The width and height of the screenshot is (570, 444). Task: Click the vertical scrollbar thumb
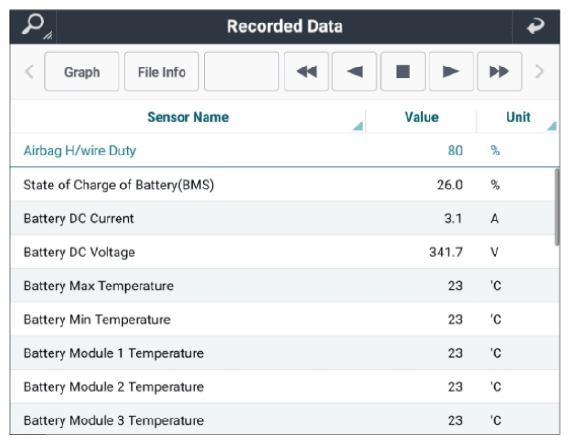click(x=557, y=207)
